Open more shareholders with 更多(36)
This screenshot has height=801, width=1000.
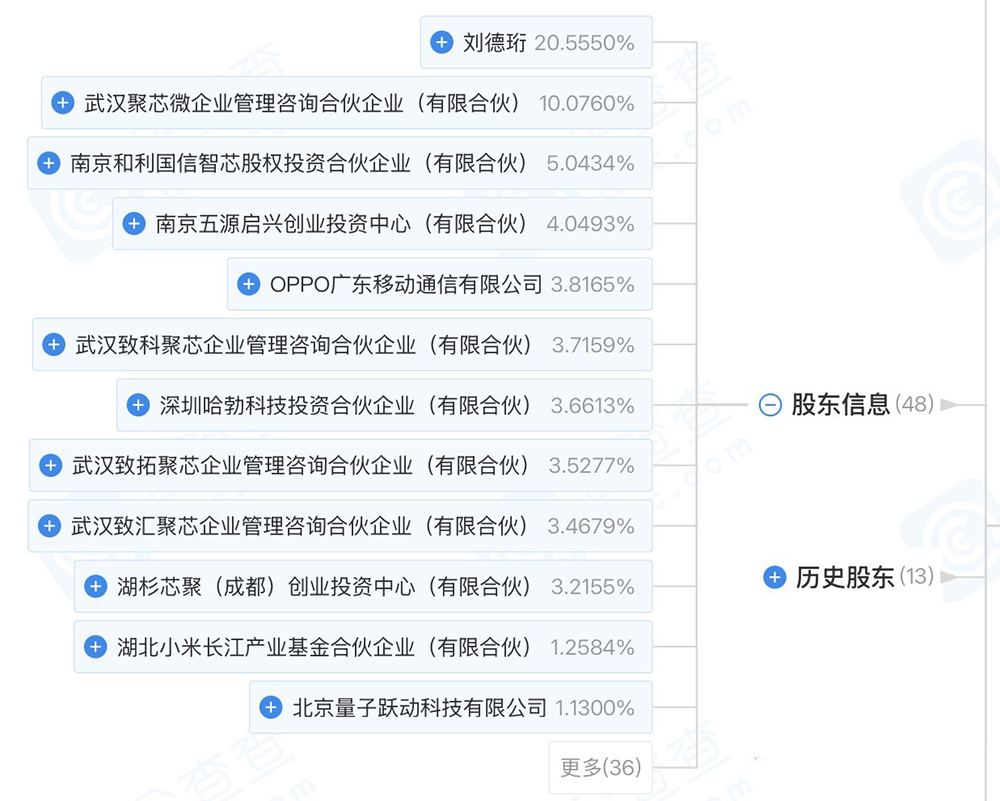tap(600, 767)
